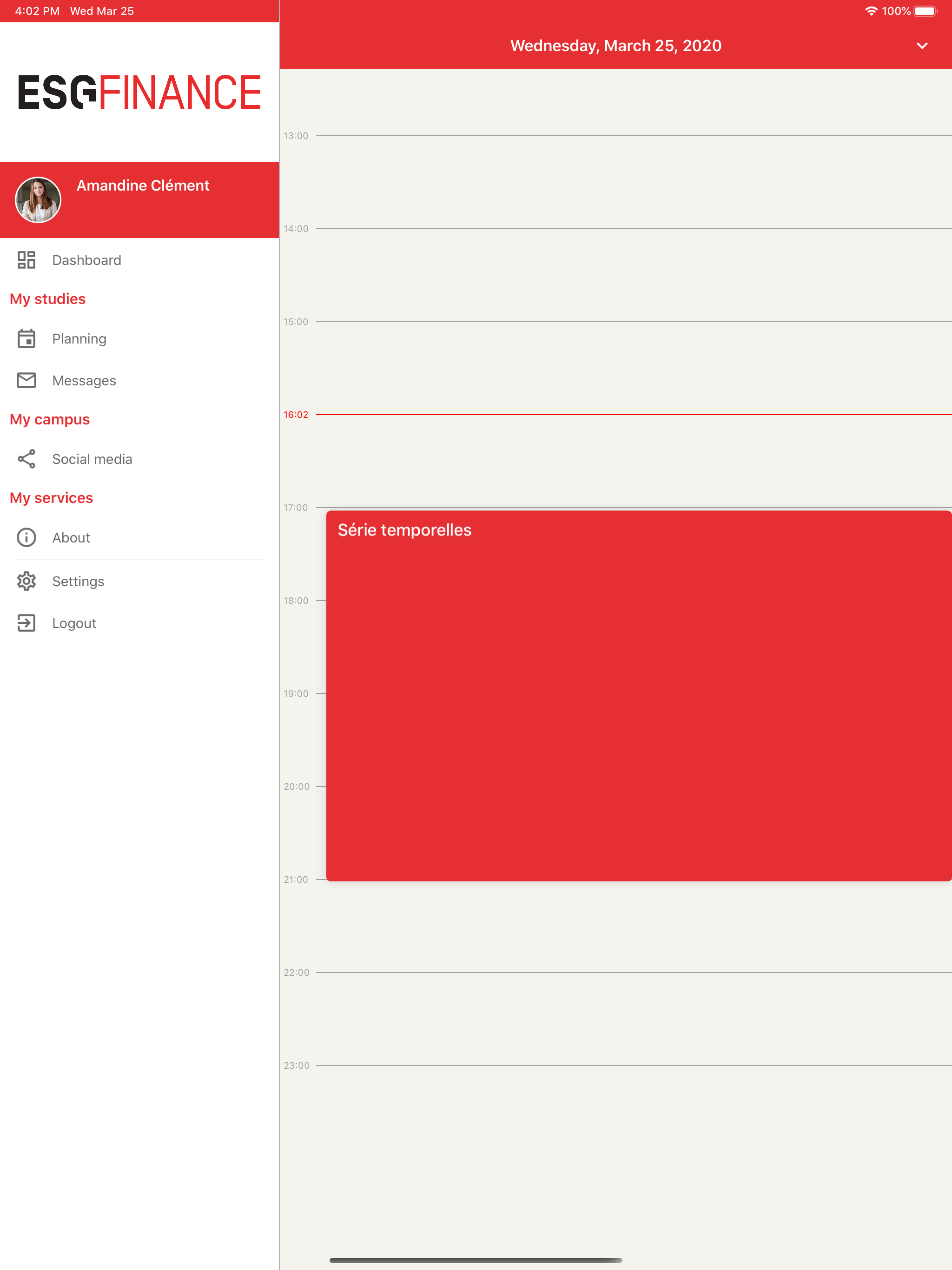952x1270 pixels.
Task: Tap the My services heading
Action: click(51, 498)
